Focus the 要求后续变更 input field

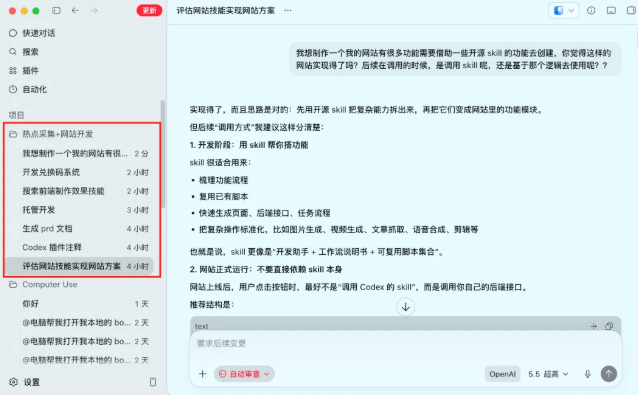[x=406, y=344]
